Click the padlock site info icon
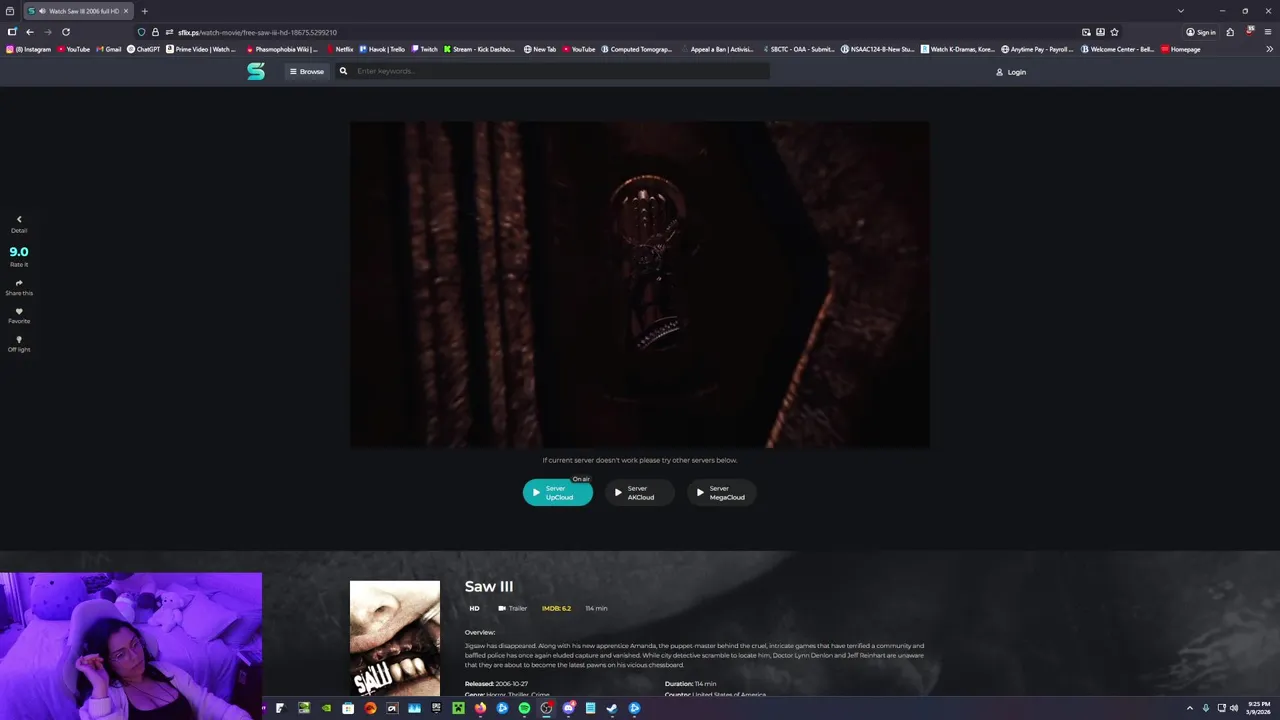Image resolution: width=1280 pixels, height=720 pixels. pyautogui.click(x=155, y=32)
